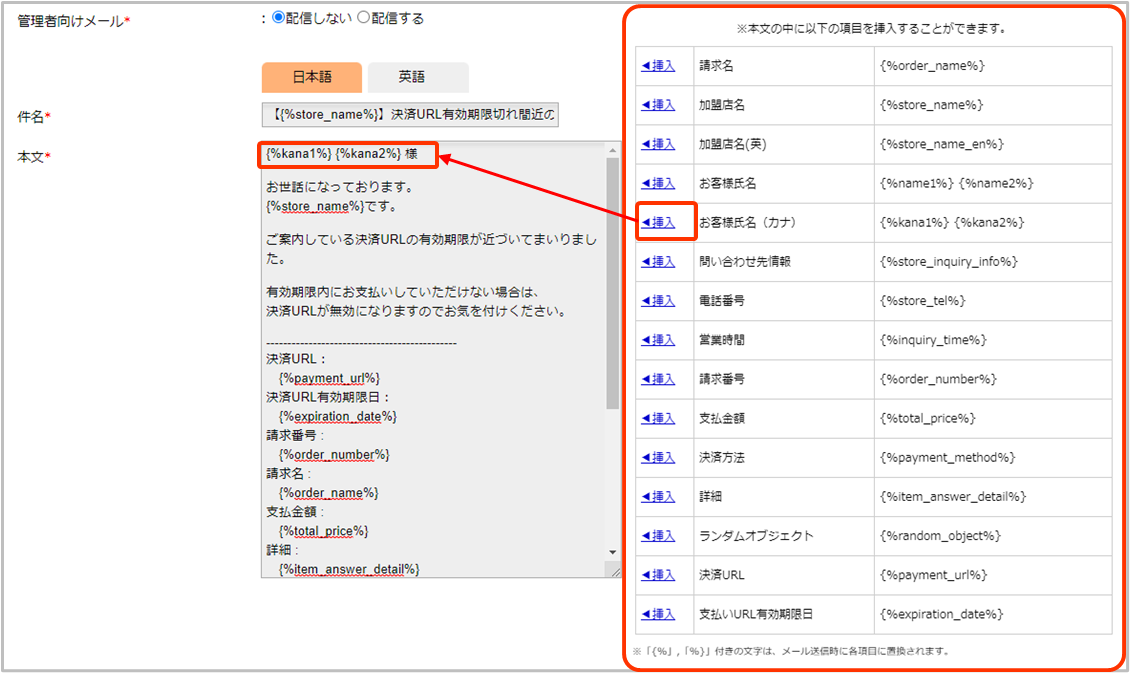Viewport: 1130px width, 673px height.
Task: Click the 件名 subject input field
Action: coord(410,115)
